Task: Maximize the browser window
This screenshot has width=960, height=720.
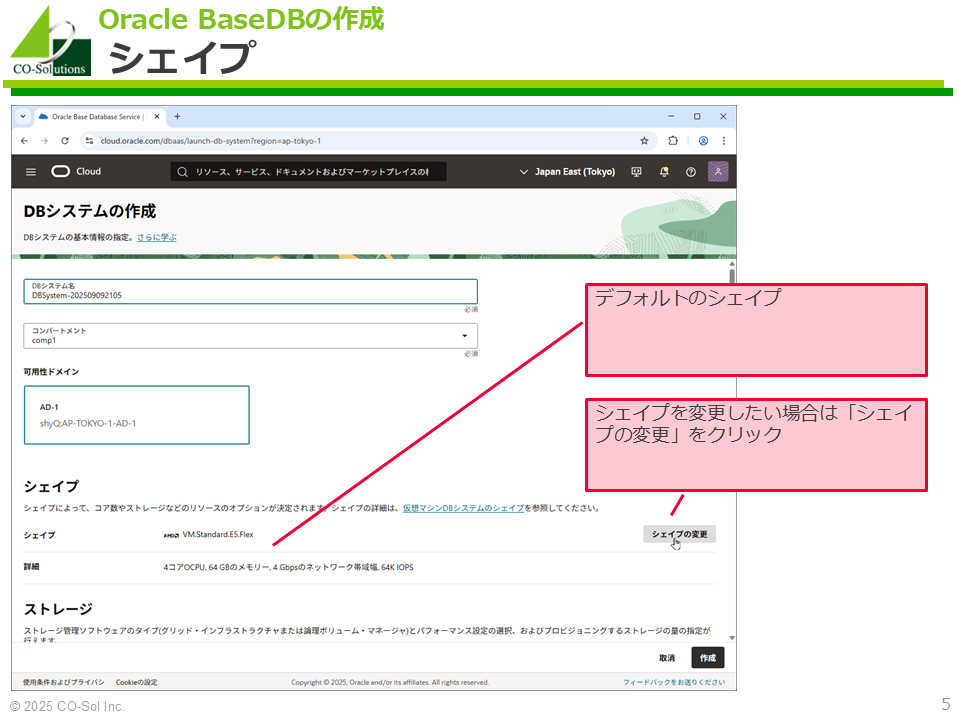Action: coord(697,116)
